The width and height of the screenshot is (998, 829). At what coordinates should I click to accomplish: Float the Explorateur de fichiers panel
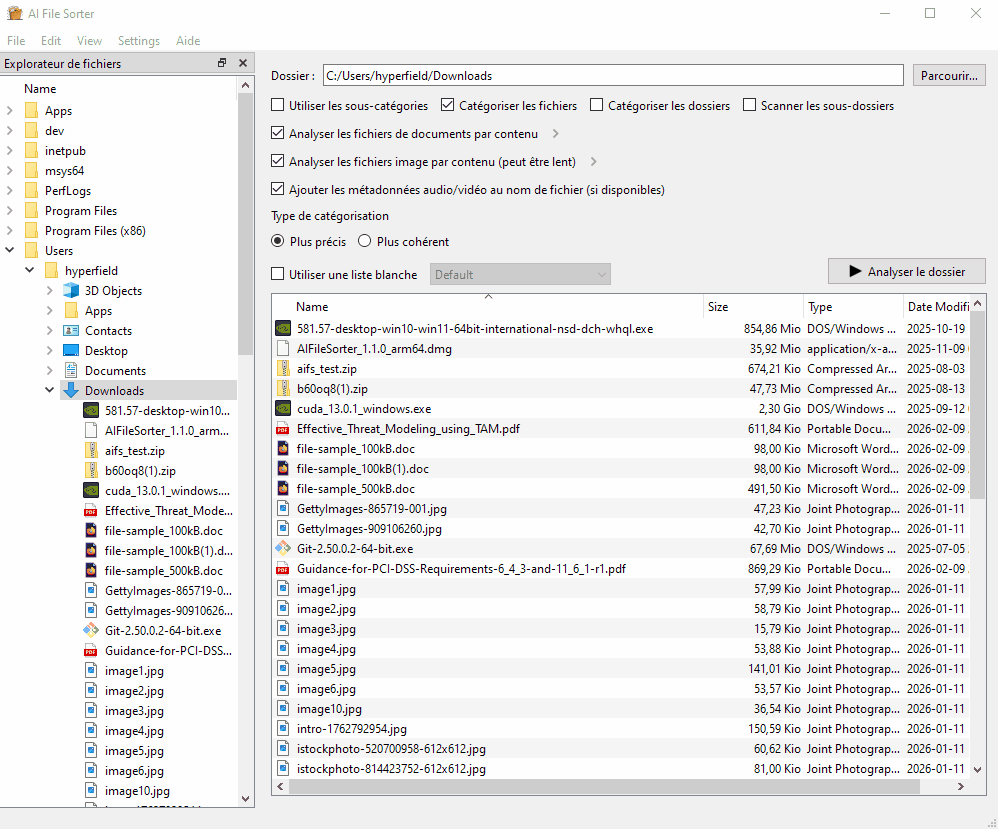(x=222, y=63)
